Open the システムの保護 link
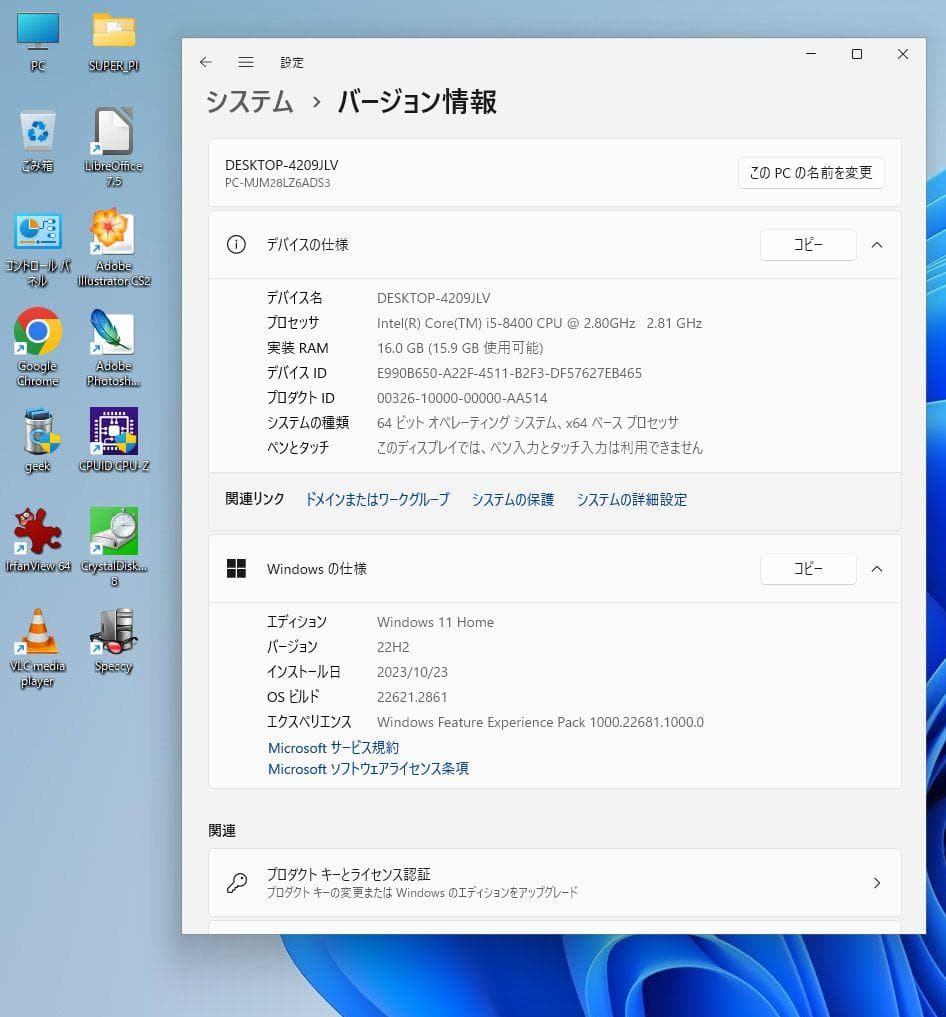This screenshot has height=1017, width=946. click(x=512, y=499)
